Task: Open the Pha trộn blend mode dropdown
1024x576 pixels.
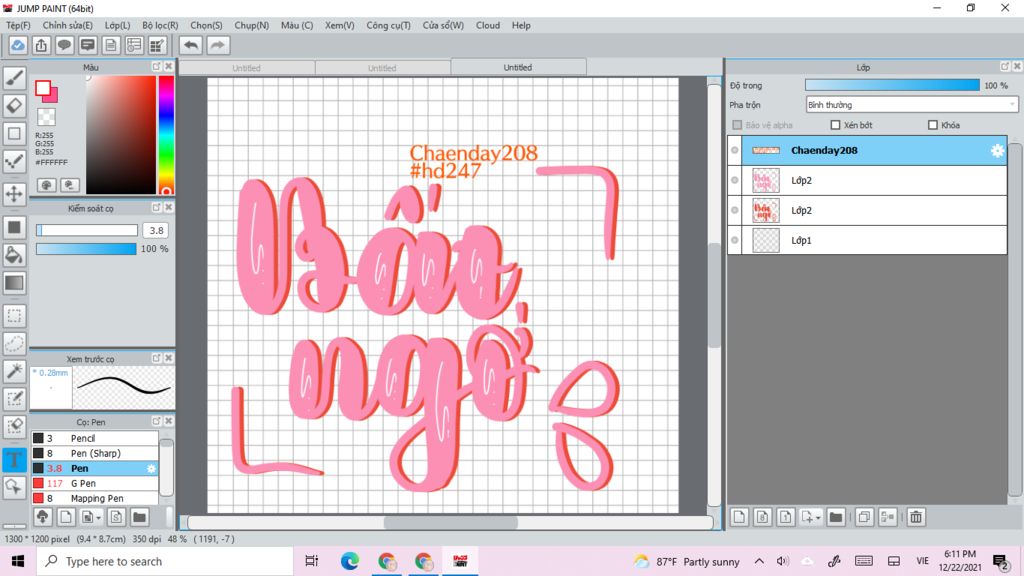Action: [912, 104]
